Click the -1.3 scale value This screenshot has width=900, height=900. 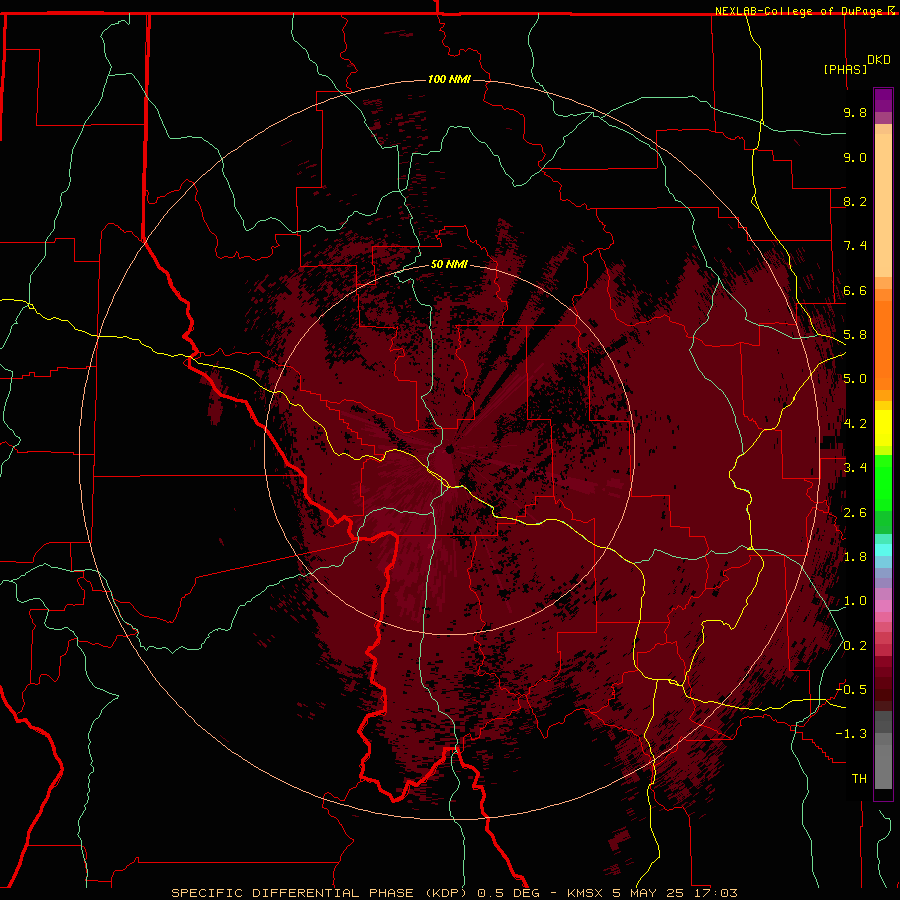click(852, 734)
